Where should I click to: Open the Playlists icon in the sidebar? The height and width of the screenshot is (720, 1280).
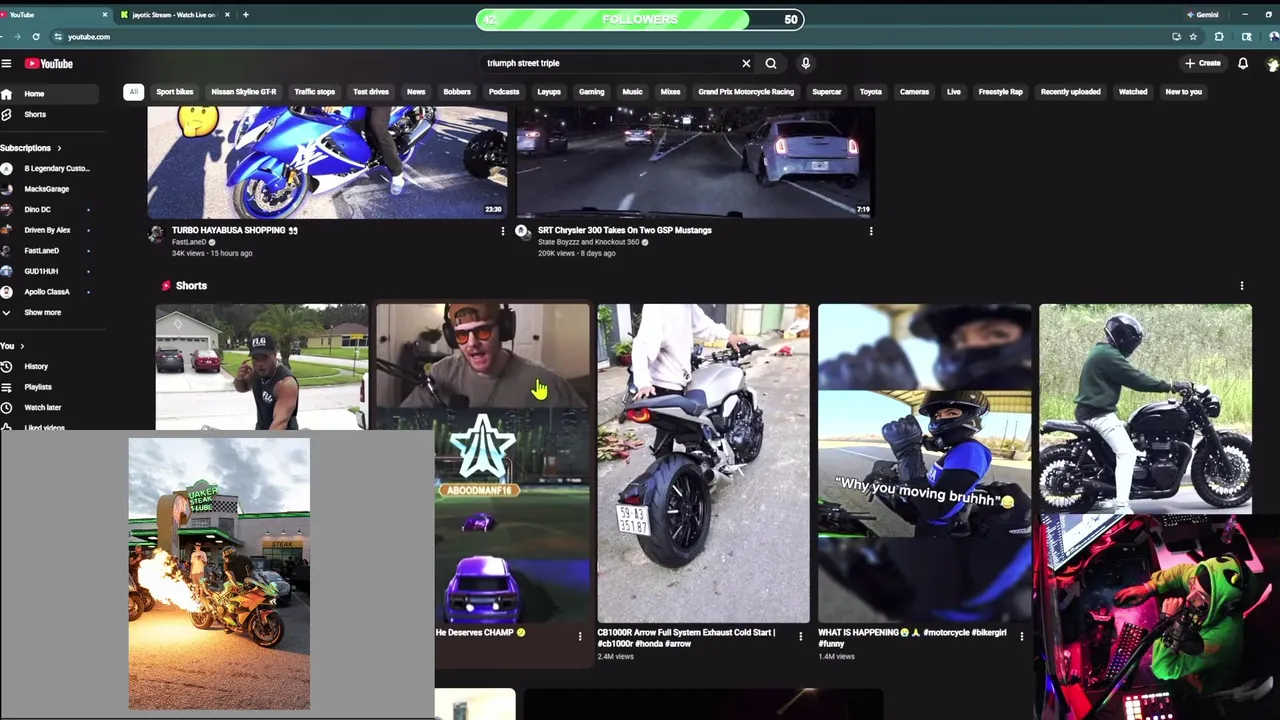click(x=6, y=387)
